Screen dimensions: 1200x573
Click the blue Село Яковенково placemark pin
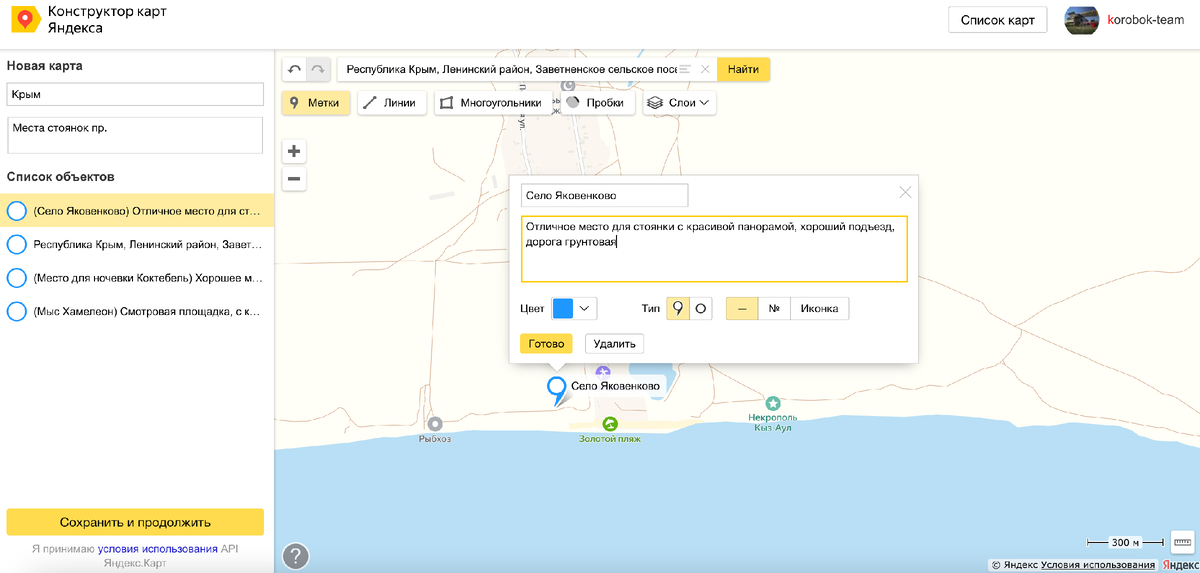click(556, 389)
